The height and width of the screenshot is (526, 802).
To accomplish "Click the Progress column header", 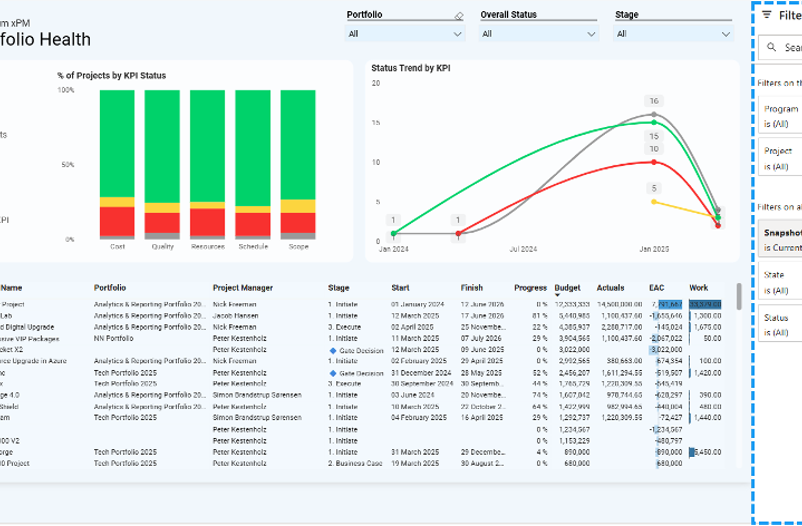I will click(x=530, y=288).
